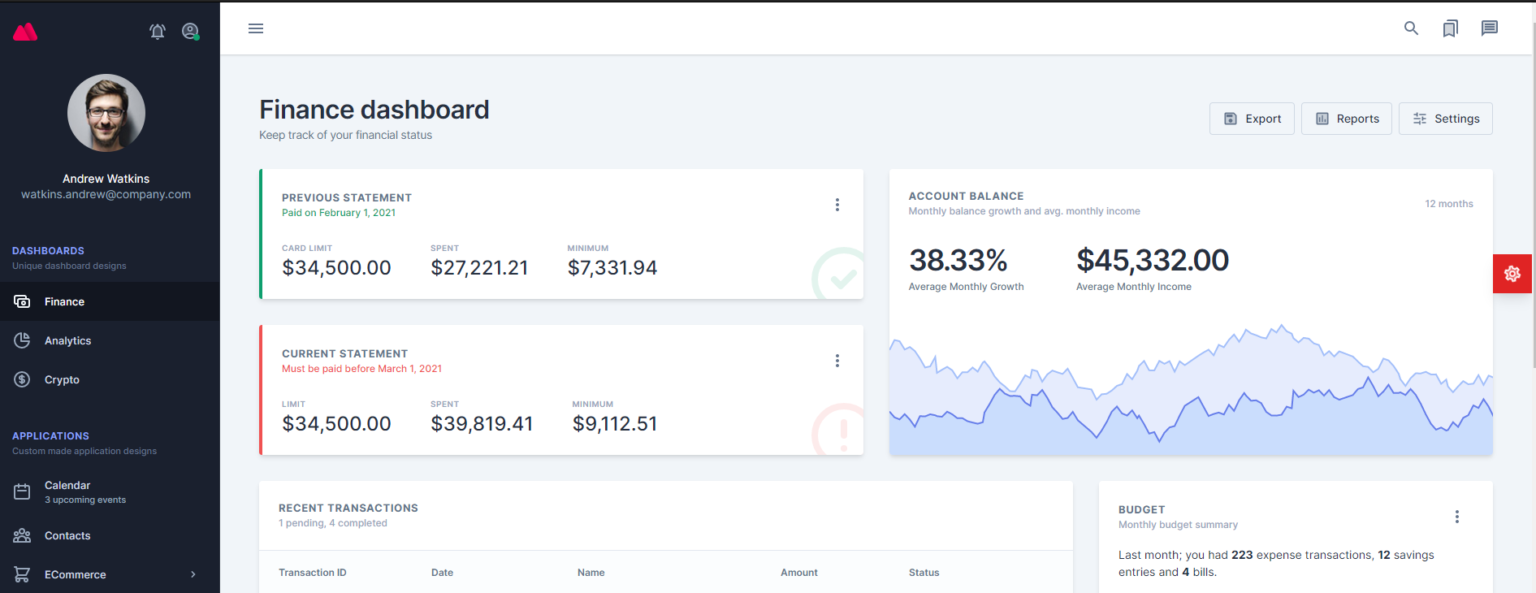1536x593 pixels.
Task: Click the red theme settings gear
Action: coord(1511,274)
